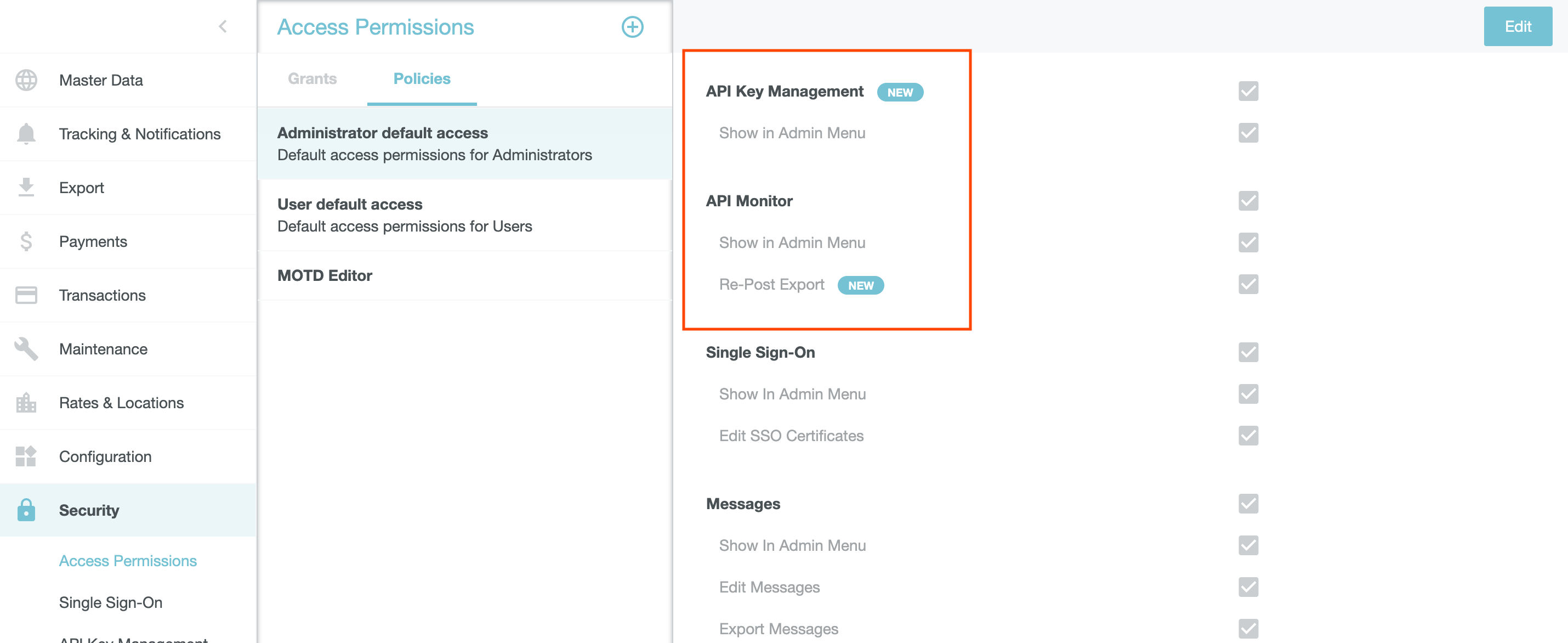
Task: Click the credit card Transactions icon
Action: pos(26,295)
